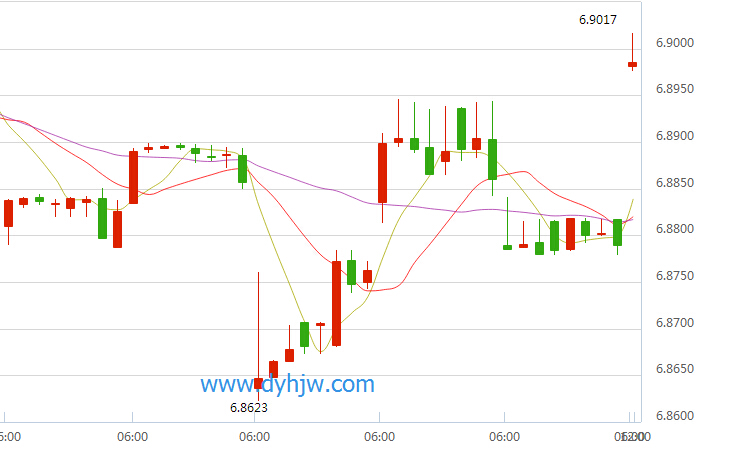Select the 6.9000 price axis label

coord(675,42)
